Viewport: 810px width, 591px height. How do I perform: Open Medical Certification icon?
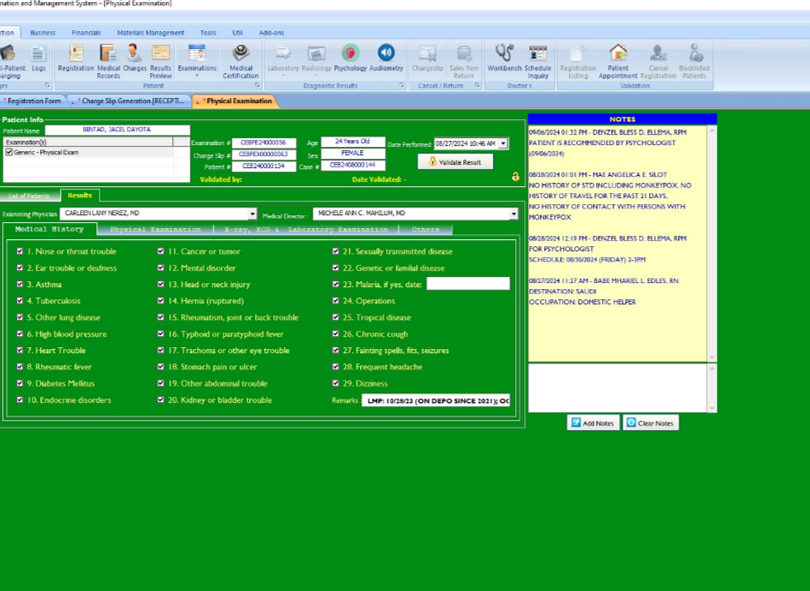[241, 61]
